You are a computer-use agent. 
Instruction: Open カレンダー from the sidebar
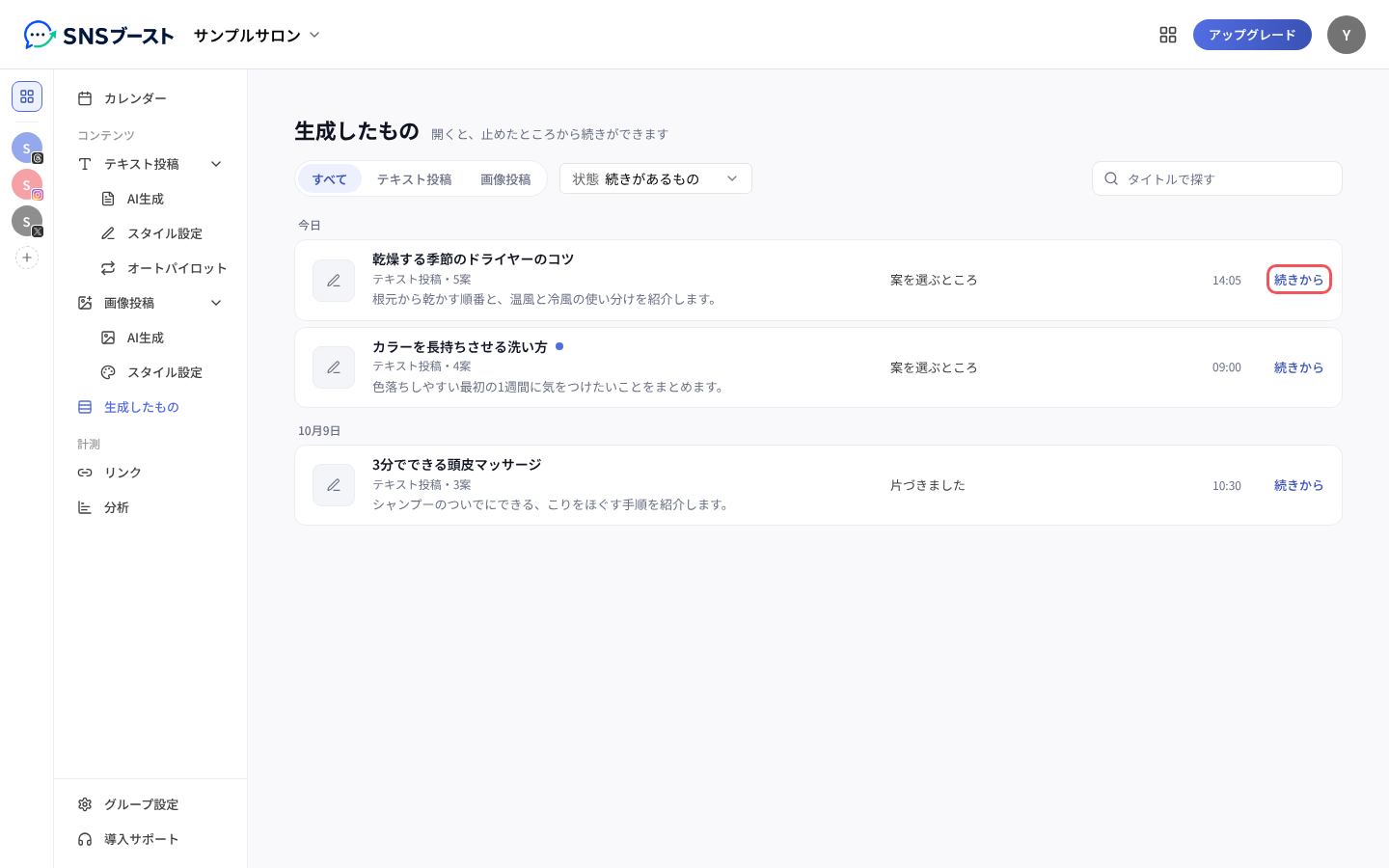click(150, 98)
